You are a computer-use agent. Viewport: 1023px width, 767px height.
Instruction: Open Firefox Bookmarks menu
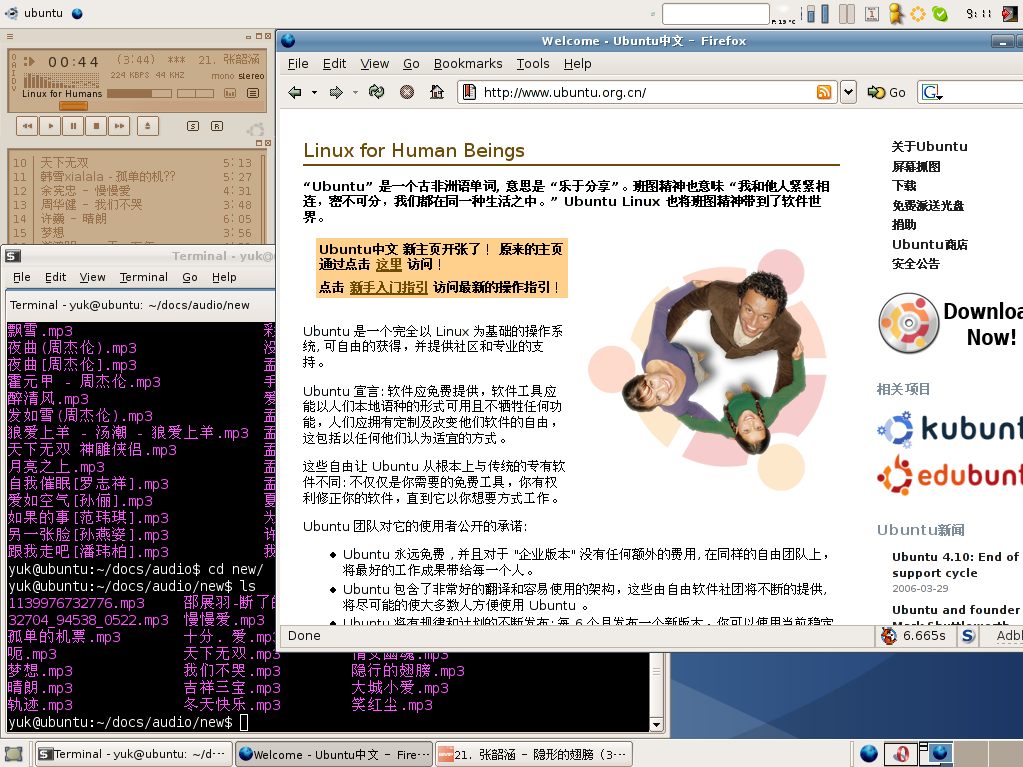coord(468,64)
